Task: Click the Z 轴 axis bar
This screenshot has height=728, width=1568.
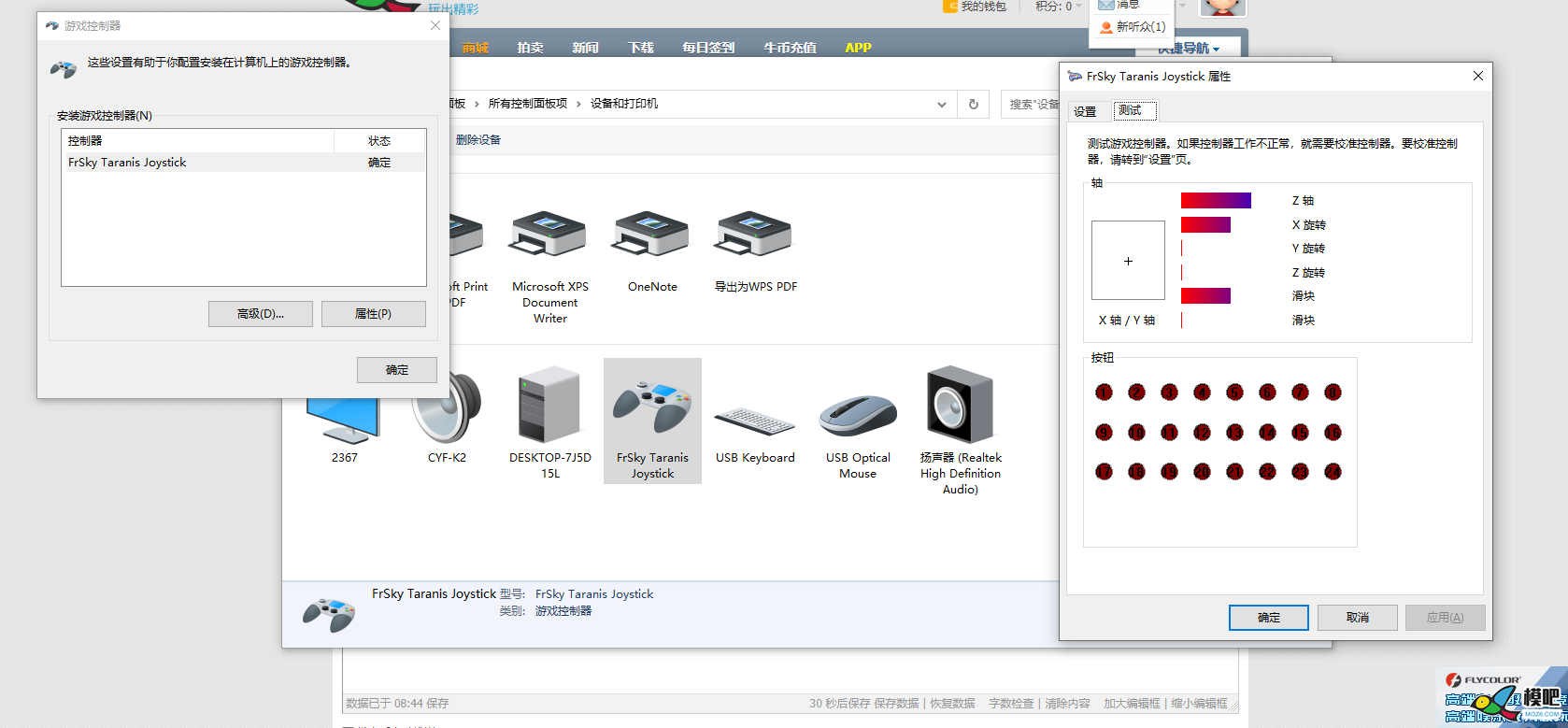Action: [x=1216, y=200]
